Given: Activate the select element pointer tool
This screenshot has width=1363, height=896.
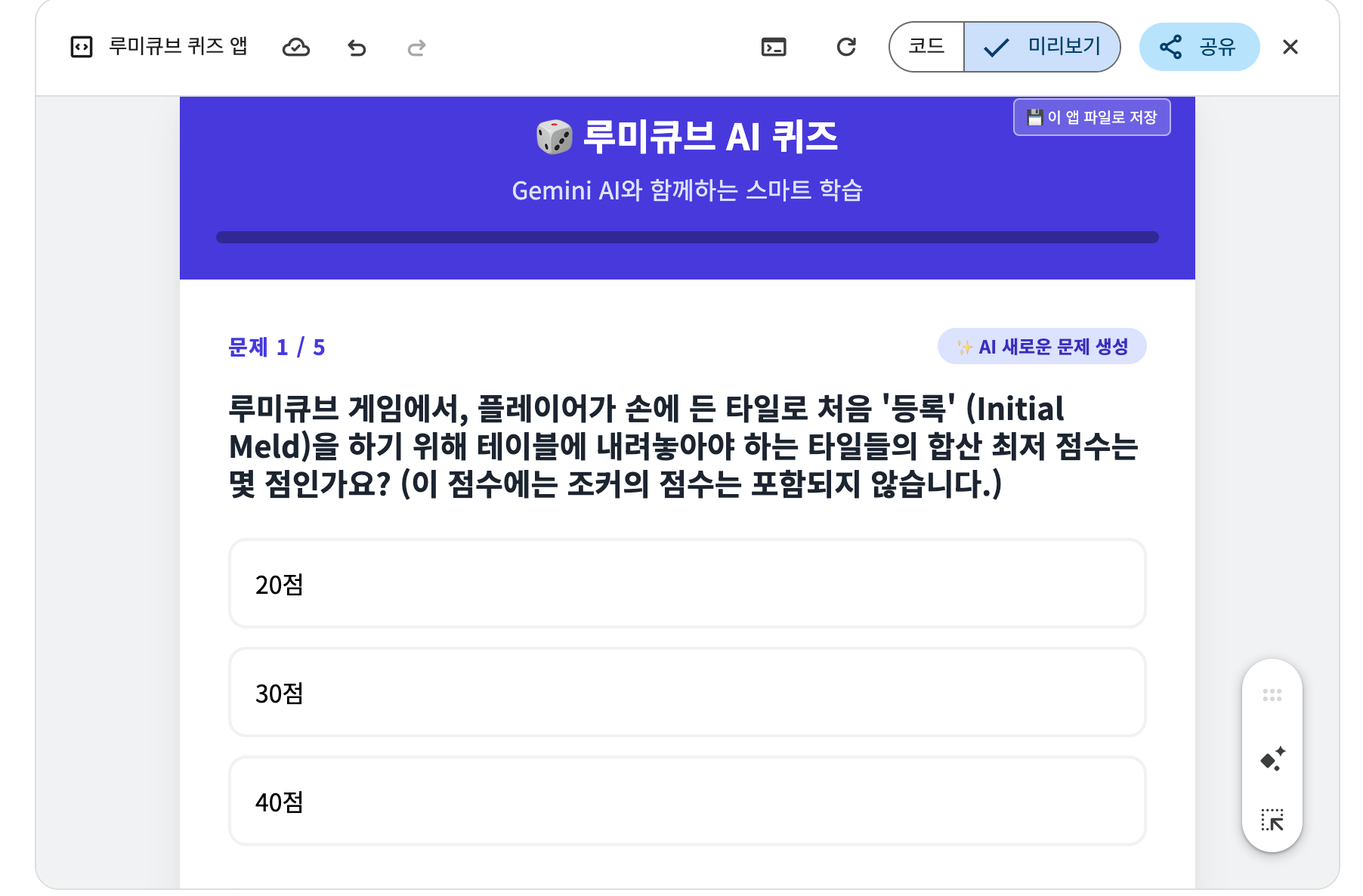Looking at the screenshot, I should coord(1272,820).
